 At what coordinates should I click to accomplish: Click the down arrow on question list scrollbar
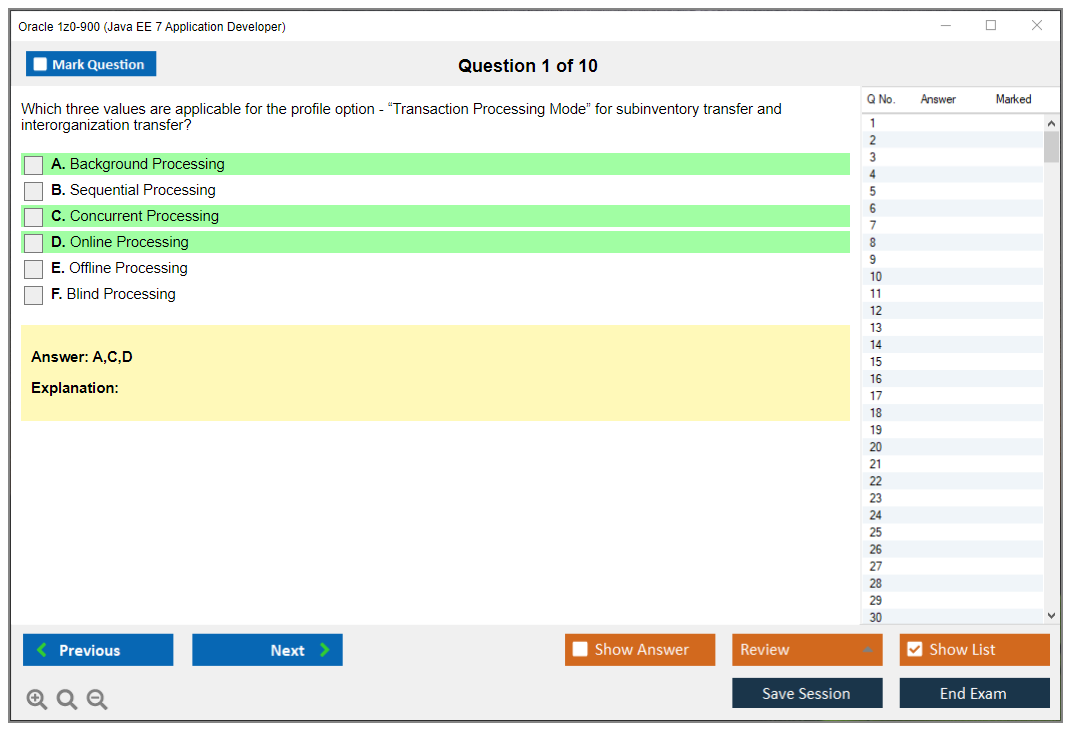pyautogui.click(x=1050, y=614)
